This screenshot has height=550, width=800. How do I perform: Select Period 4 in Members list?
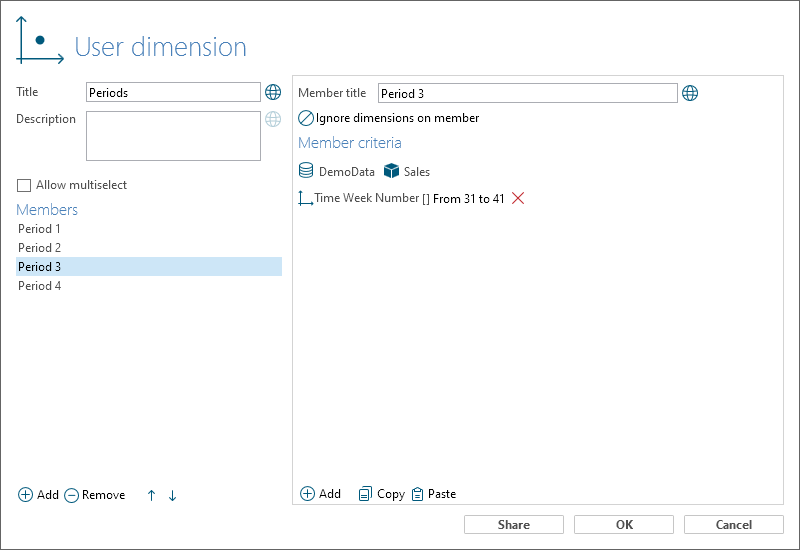pyautogui.click(x=149, y=286)
